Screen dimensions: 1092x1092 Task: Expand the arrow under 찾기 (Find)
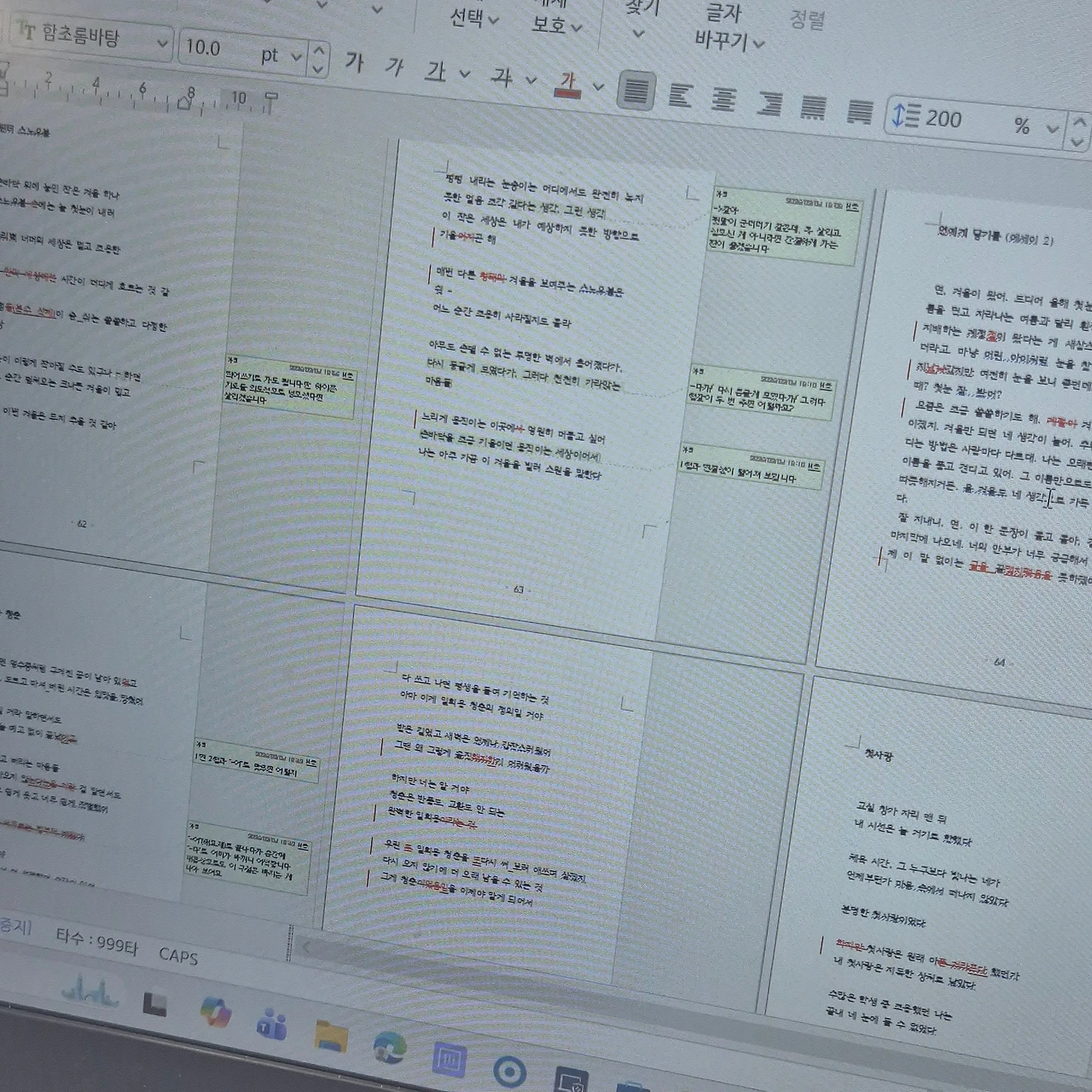(x=638, y=35)
